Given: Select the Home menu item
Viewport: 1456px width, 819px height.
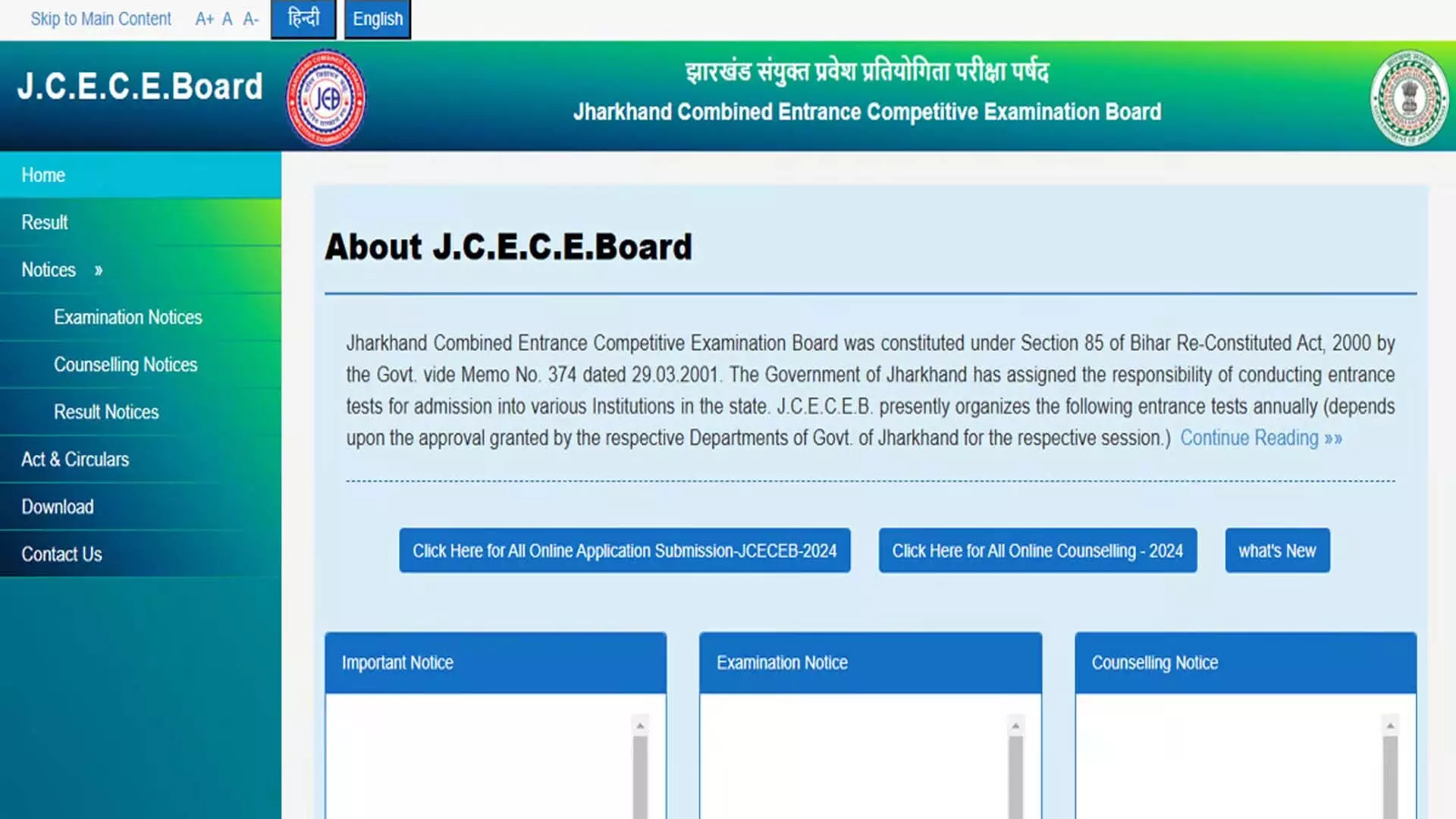Looking at the screenshot, I should tap(43, 175).
